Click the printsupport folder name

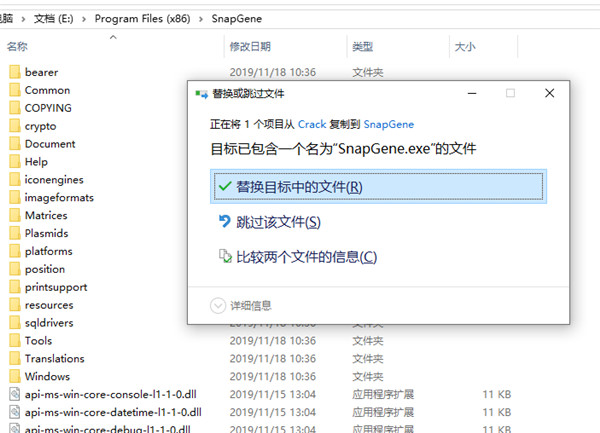point(56,287)
